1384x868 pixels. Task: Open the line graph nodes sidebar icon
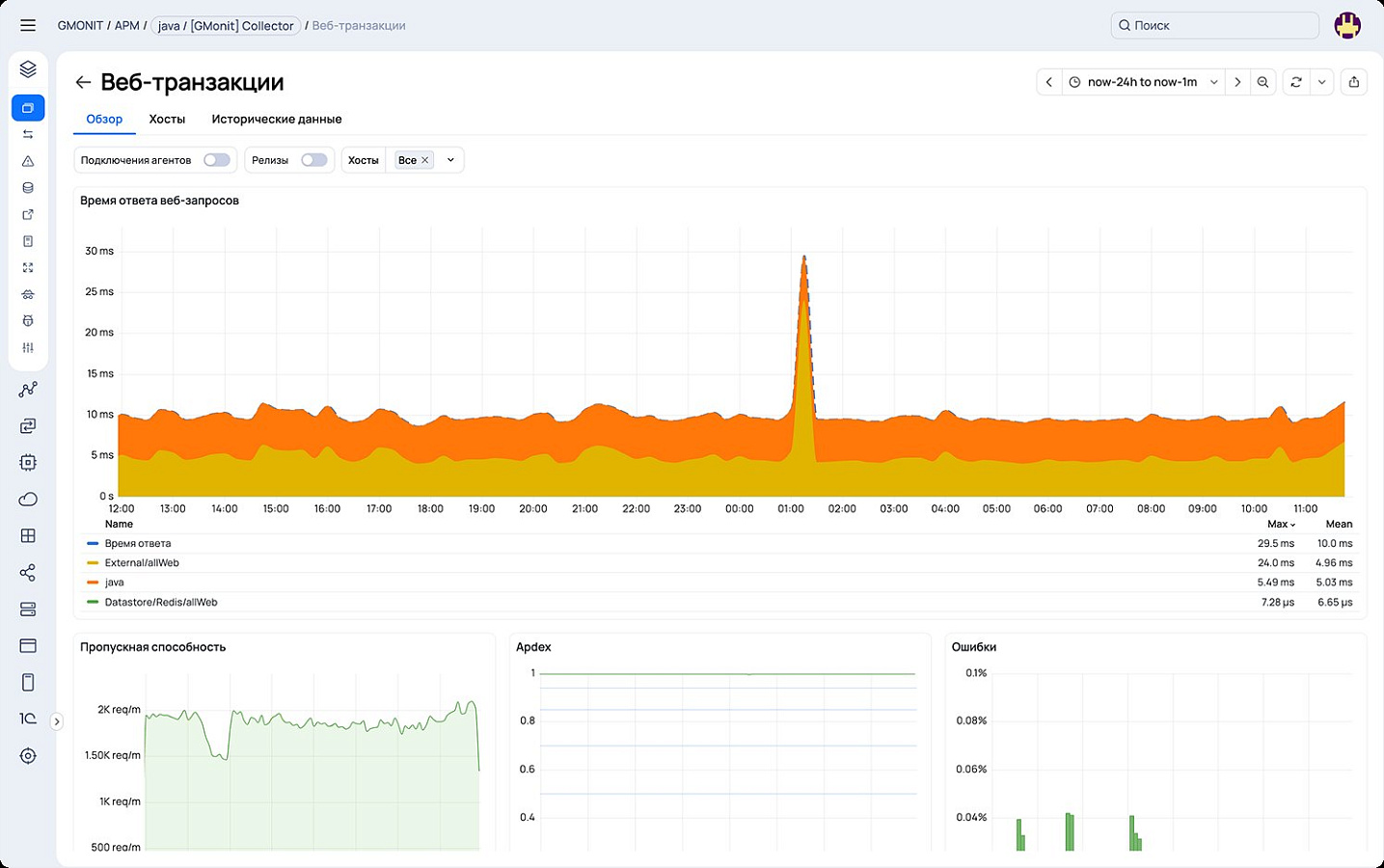tap(28, 390)
